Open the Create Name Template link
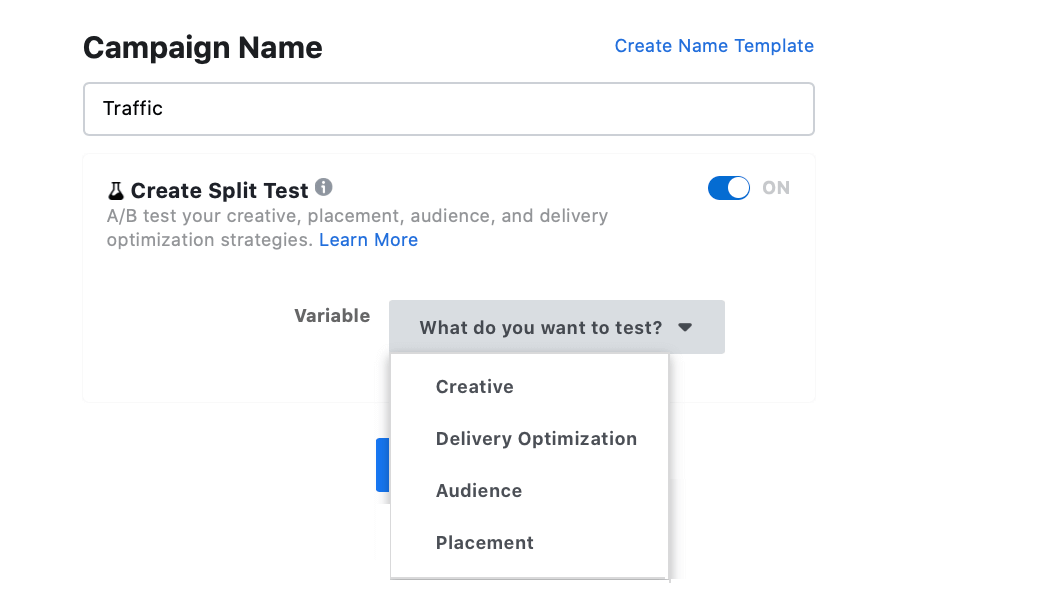The height and width of the screenshot is (598, 1058). [x=714, y=46]
